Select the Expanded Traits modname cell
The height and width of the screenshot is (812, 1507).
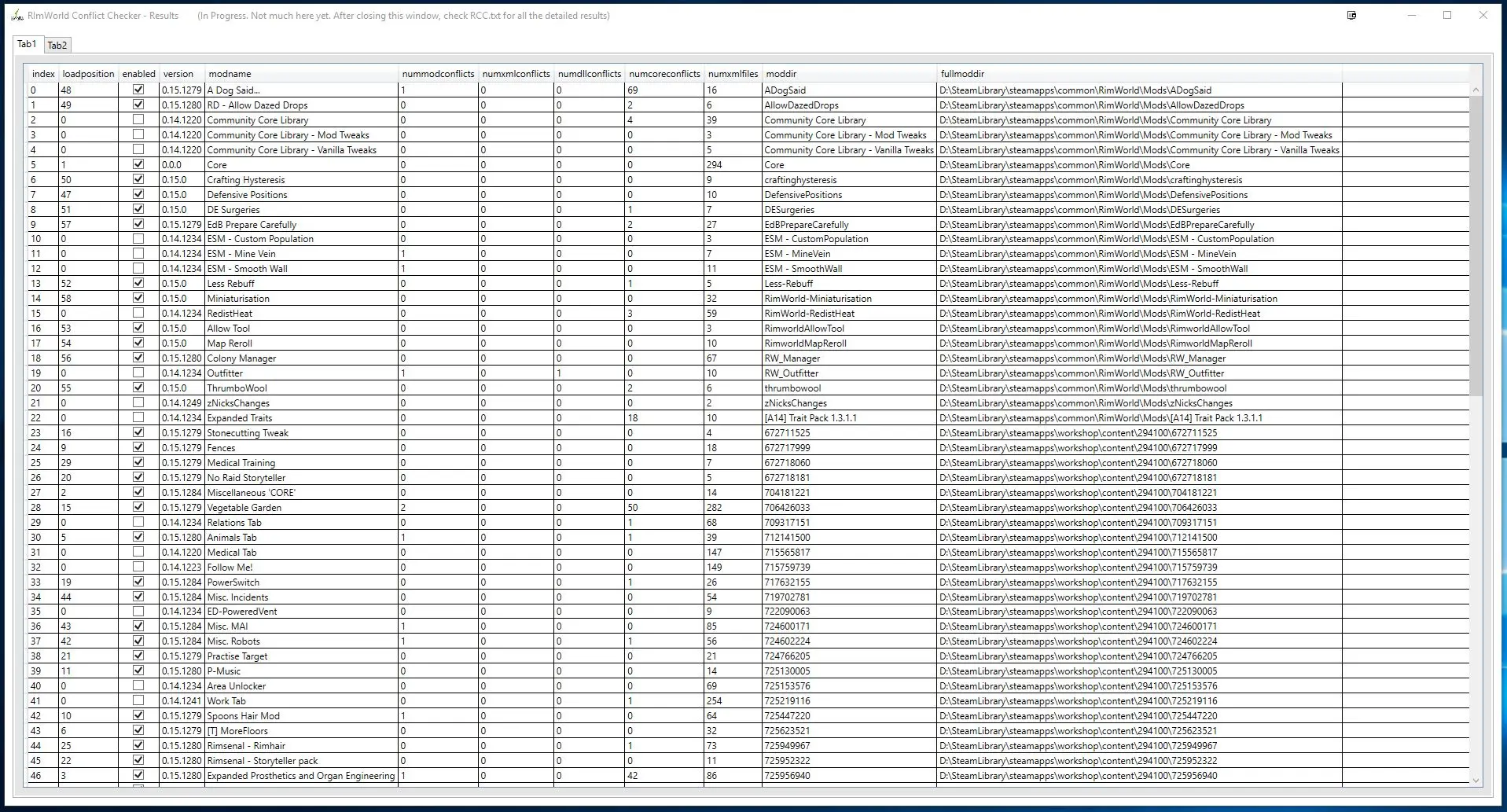302,417
